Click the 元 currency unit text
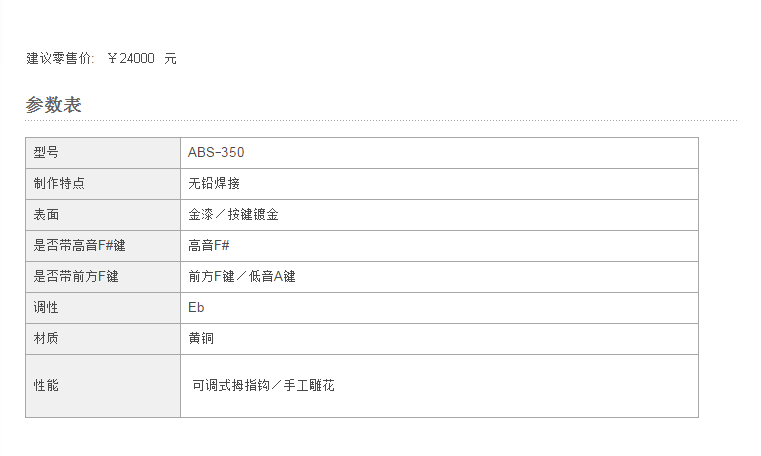 pos(170,59)
